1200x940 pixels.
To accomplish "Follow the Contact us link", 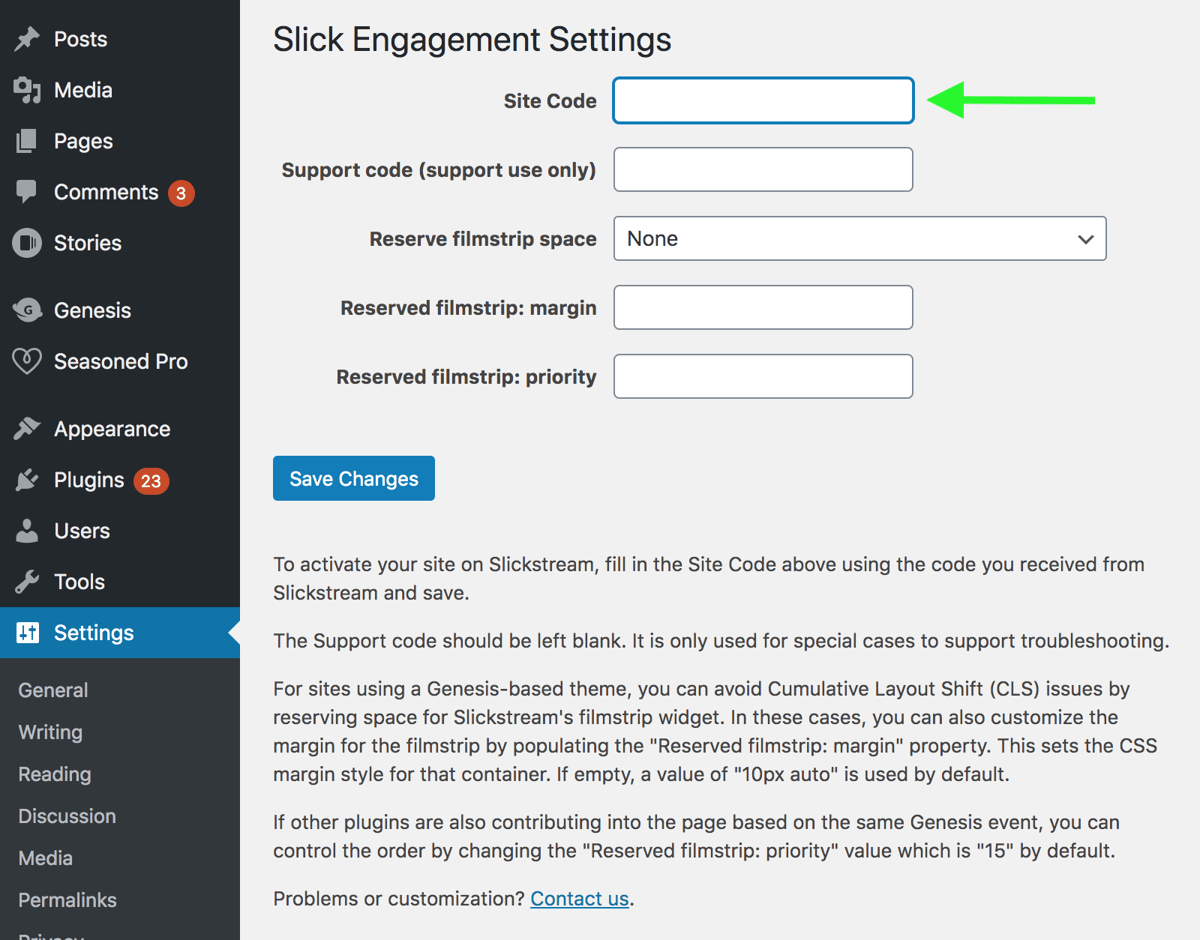I will click(579, 898).
